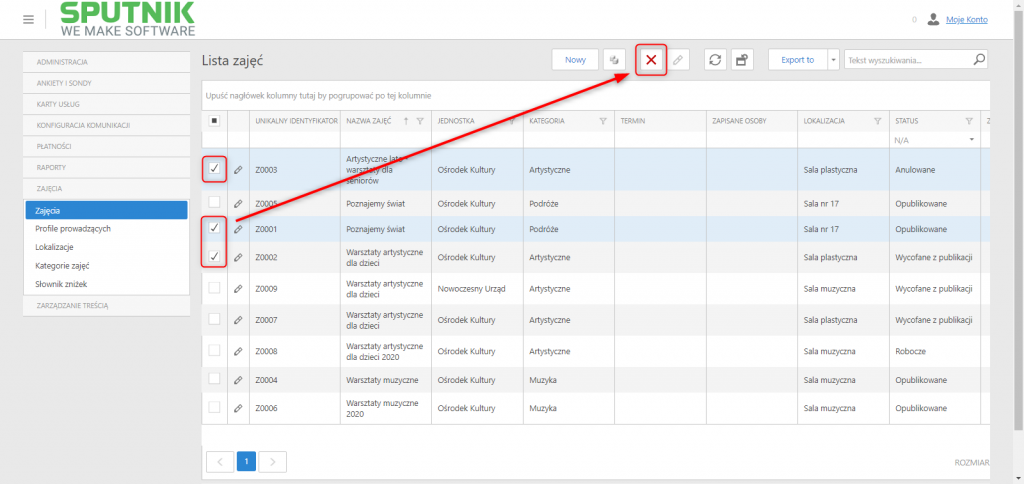Screen dimensions: 1024x484
Task: Expand the Administracja sidebar section
Action: 106,62
